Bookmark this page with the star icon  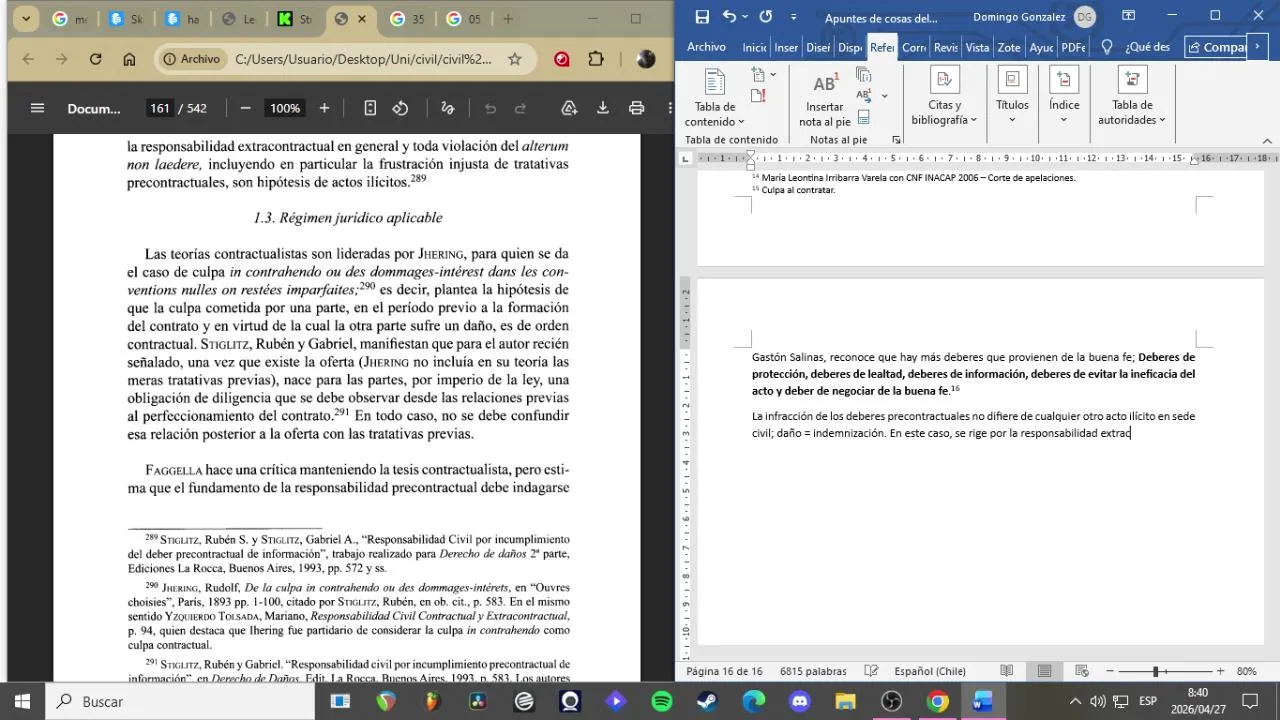(x=514, y=59)
